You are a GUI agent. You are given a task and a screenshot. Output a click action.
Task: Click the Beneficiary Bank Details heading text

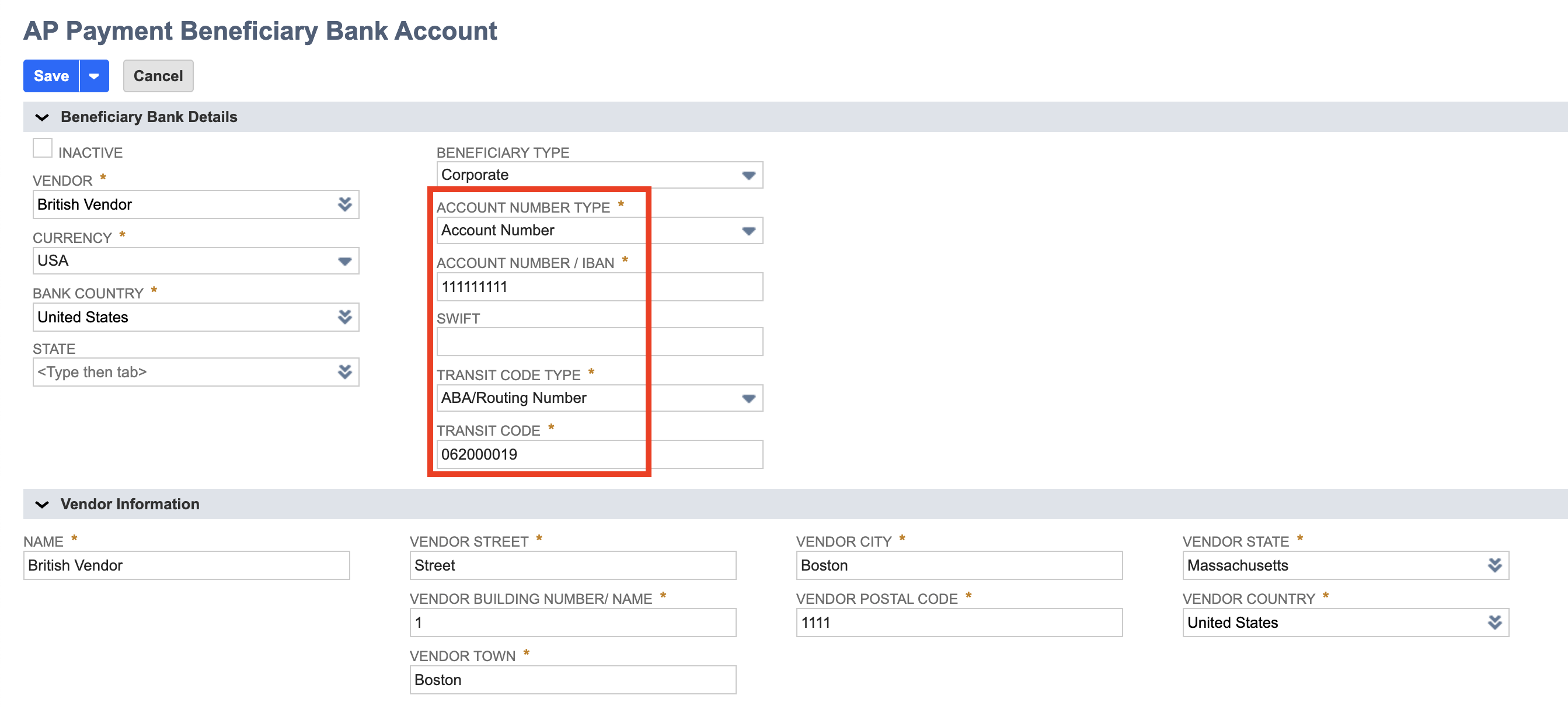click(149, 117)
